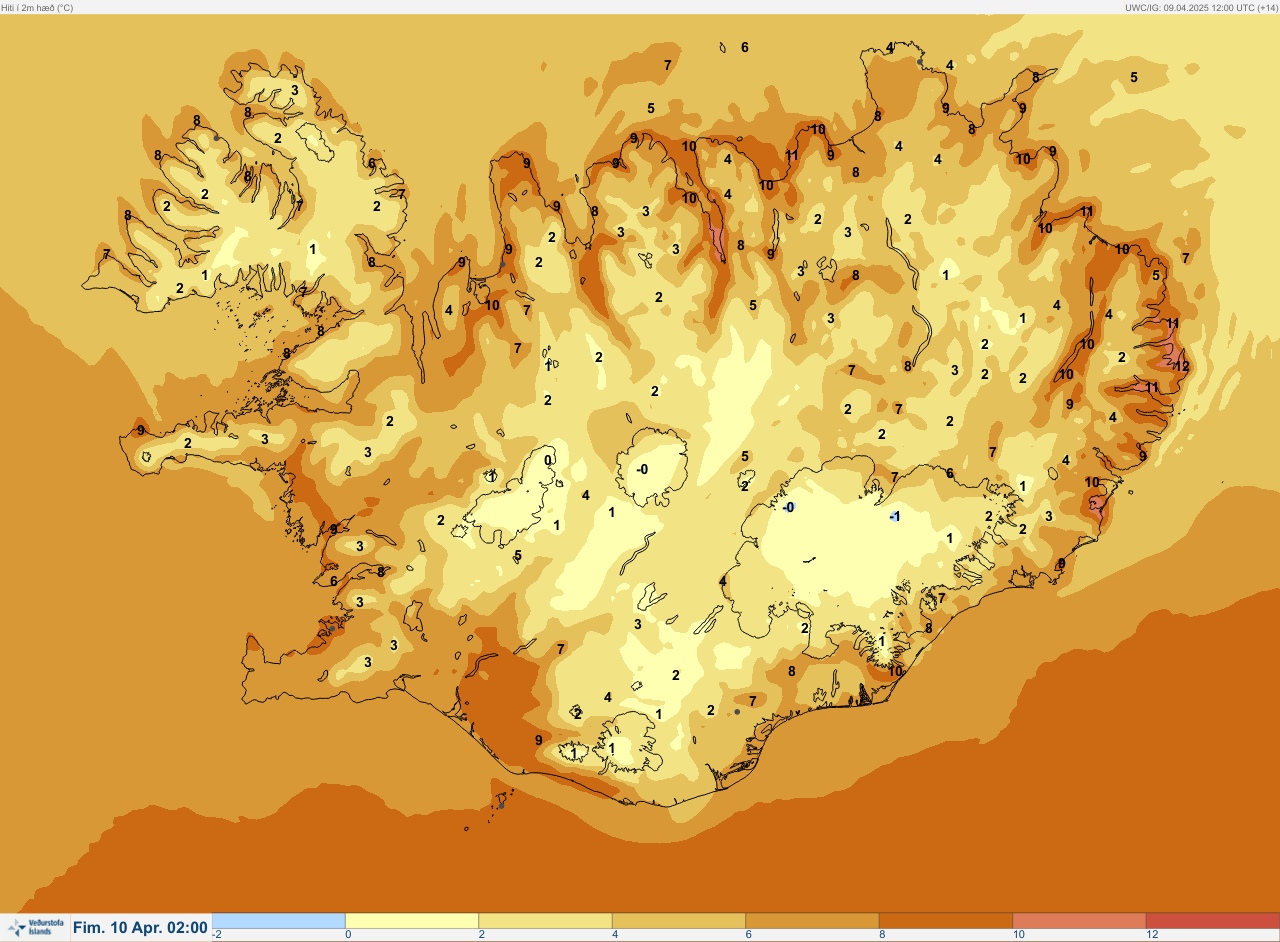Click the '-1' temperature value on the glacier

895,516
